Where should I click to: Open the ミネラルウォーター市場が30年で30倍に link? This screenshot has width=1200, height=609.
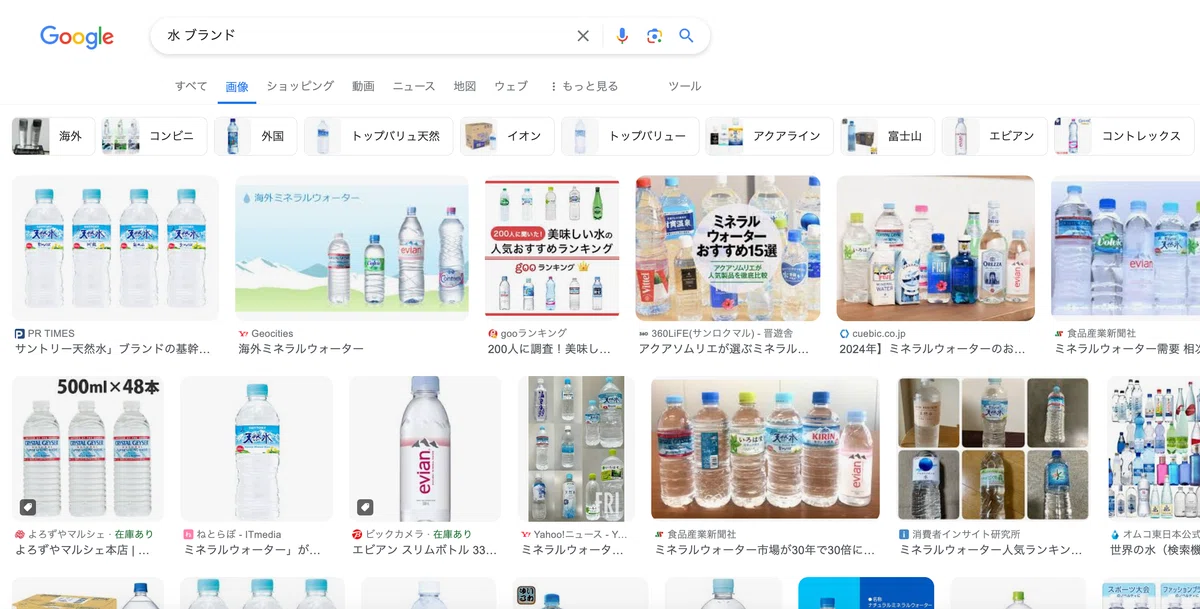point(765,550)
